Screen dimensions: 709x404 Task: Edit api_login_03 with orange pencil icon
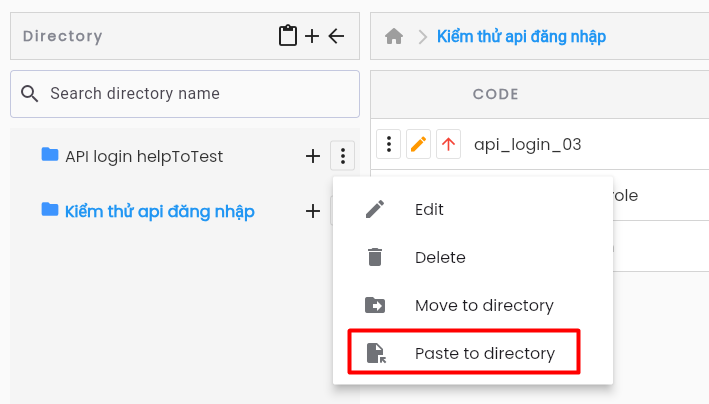tap(418, 144)
